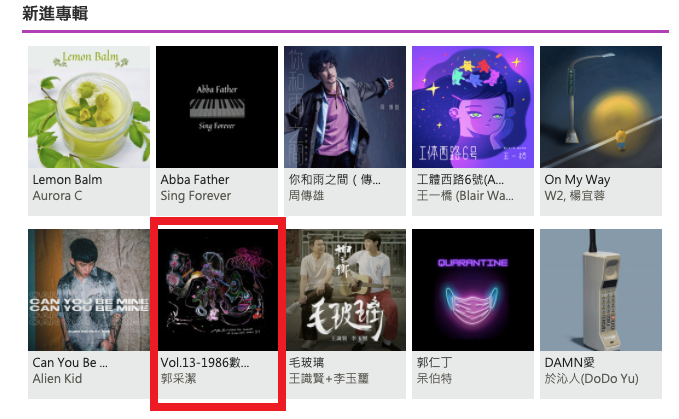Click the 呆伯特 artist name
The height and width of the screenshot is (419, 679).
click(x=434, y=379)
